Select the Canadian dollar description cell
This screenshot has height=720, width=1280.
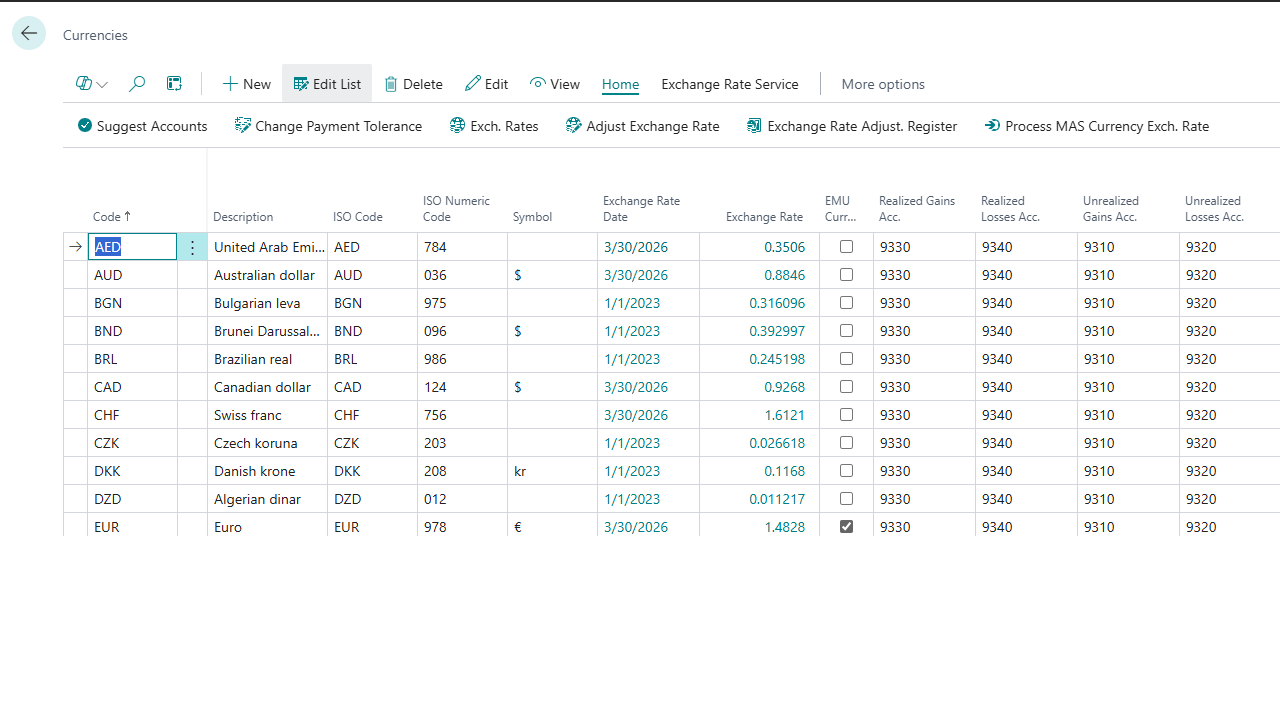tap(267, 387)
